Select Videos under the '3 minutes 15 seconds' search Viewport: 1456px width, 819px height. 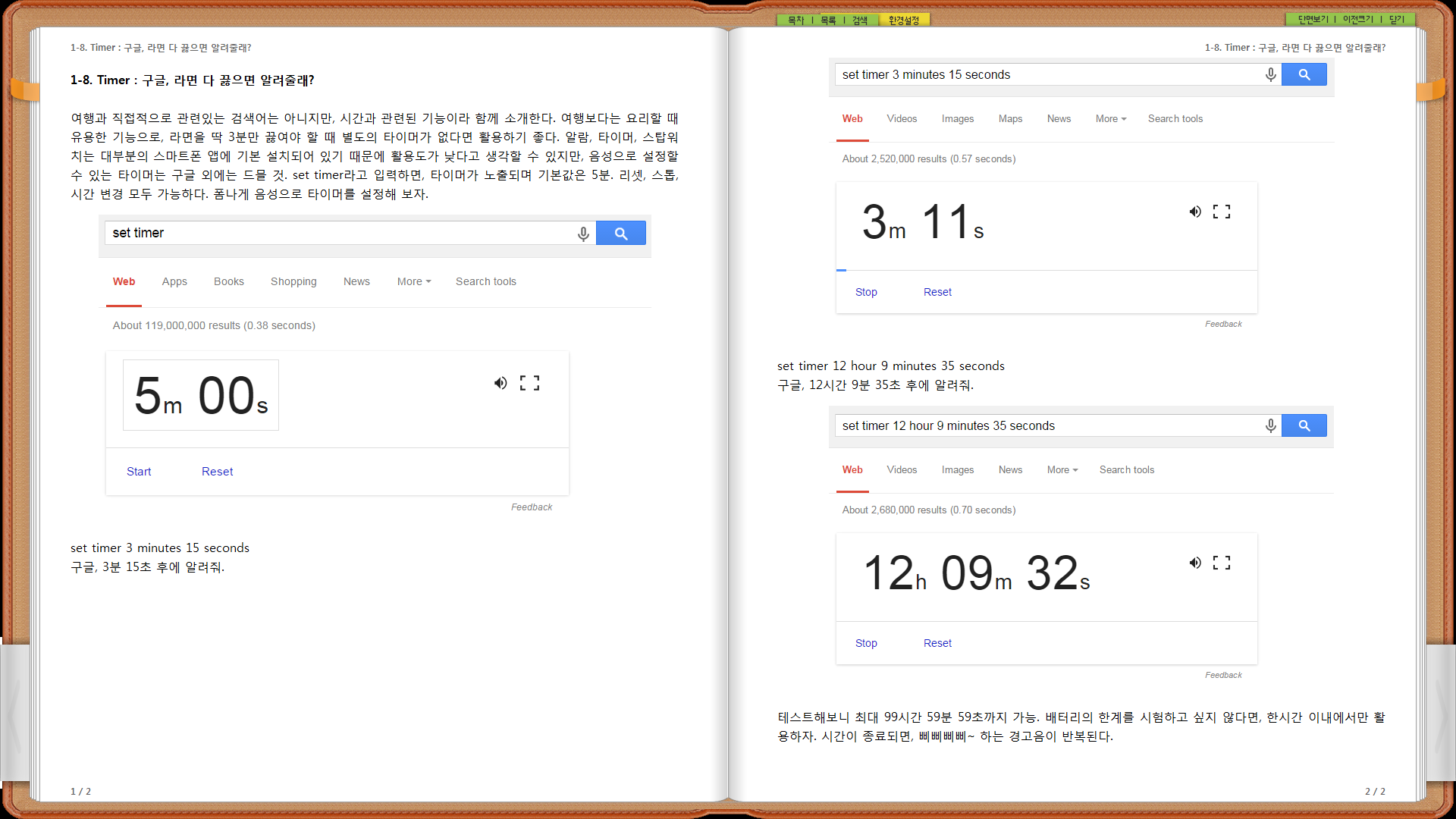[x=902, y=119]
